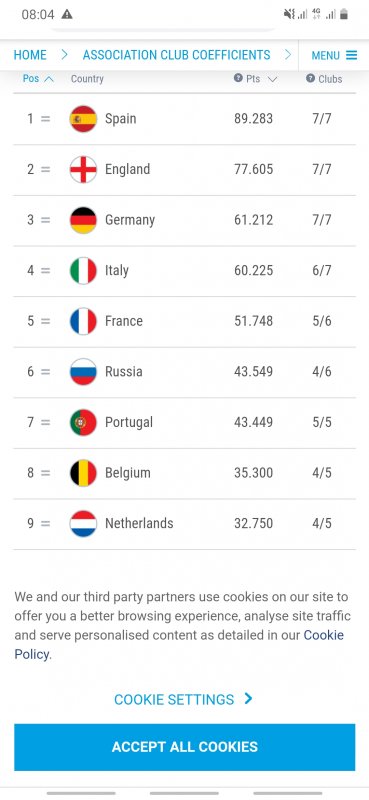Accept all cookies button
The height and width of the screenshot is (800, 369).
(185, 747)
